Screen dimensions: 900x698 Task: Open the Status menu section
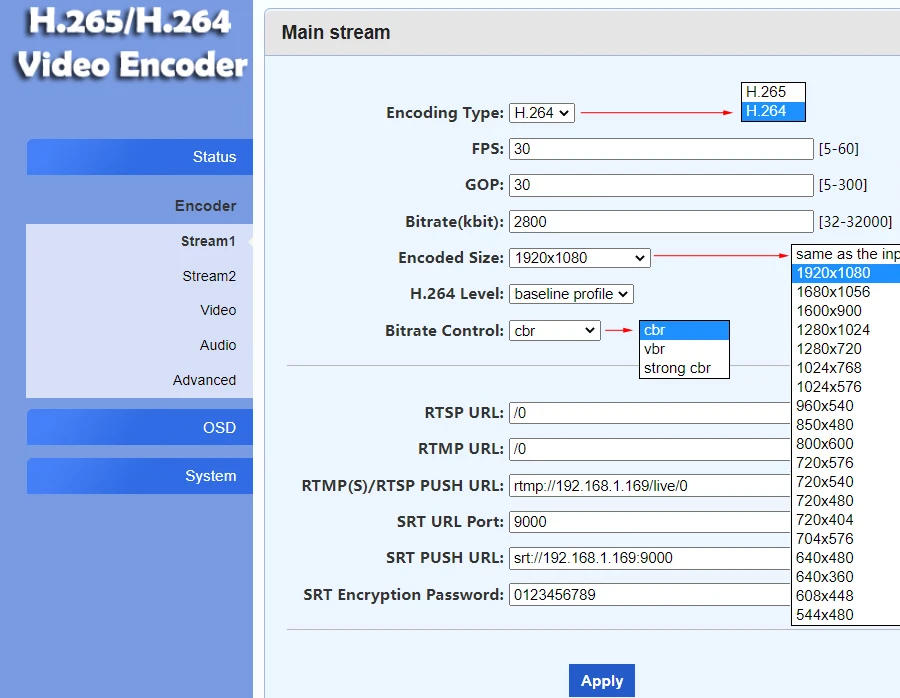[139, 157]
